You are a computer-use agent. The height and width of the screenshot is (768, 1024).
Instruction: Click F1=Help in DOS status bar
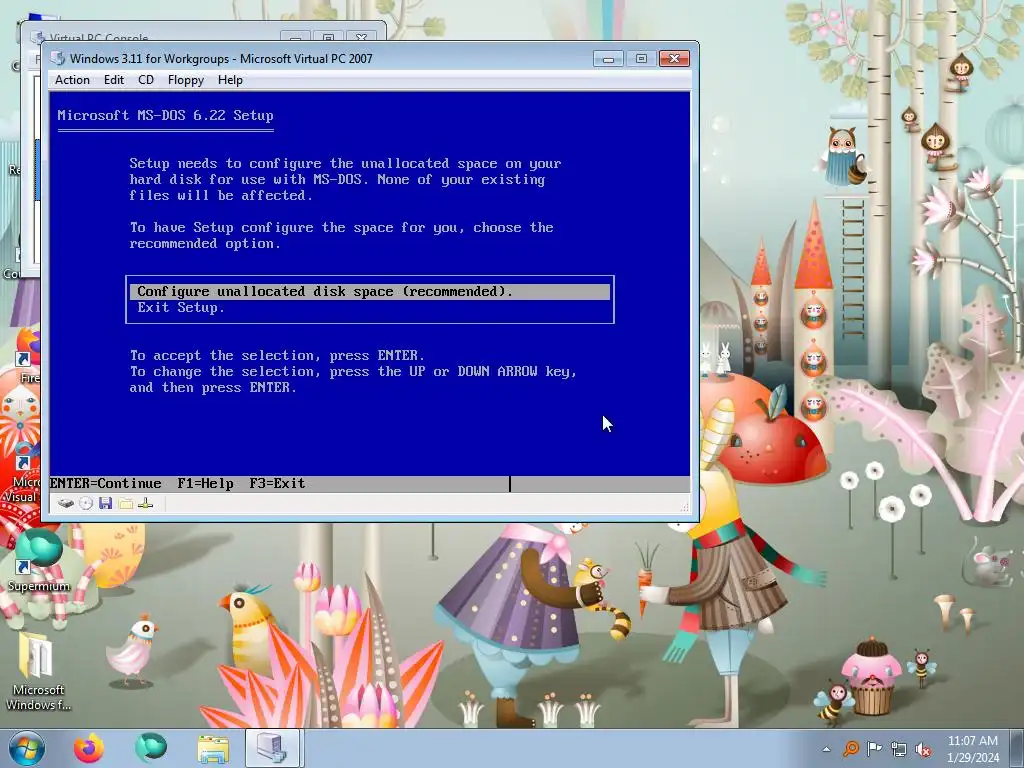tap(205, 483)
